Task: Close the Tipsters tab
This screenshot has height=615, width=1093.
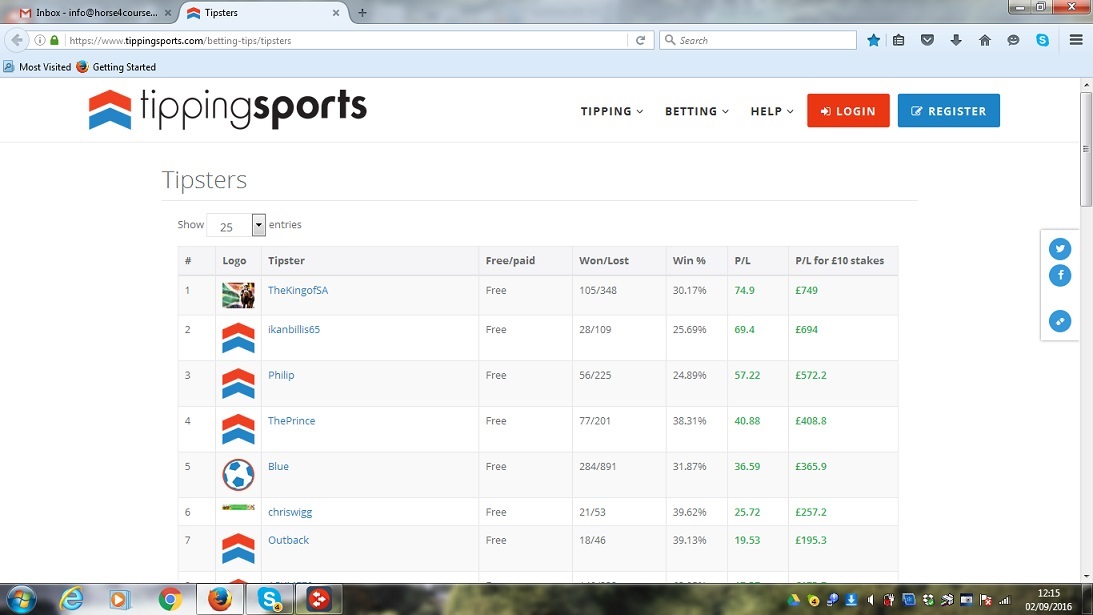Action: point(335,13)
